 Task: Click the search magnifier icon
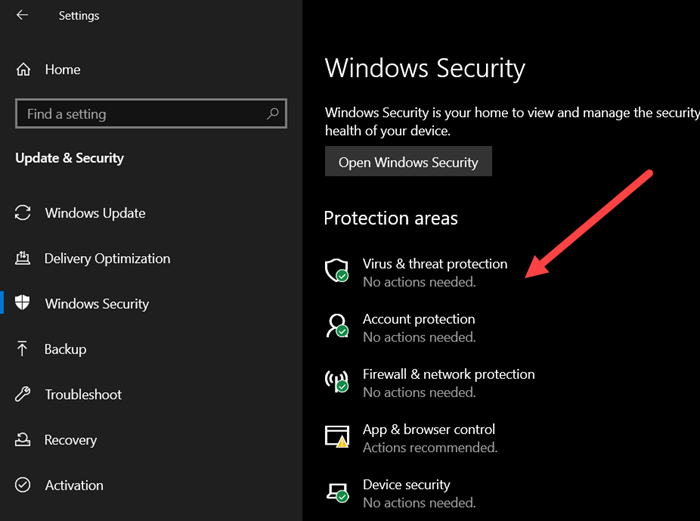pyautogui.click(x=272, y=114)
